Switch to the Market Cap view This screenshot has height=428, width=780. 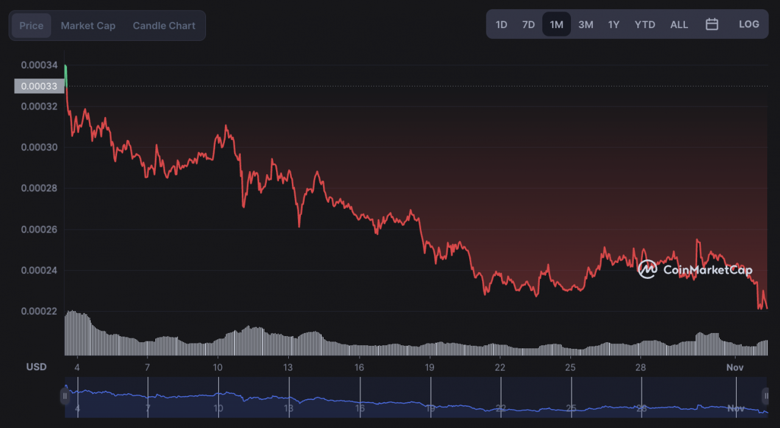click(88, 25)
